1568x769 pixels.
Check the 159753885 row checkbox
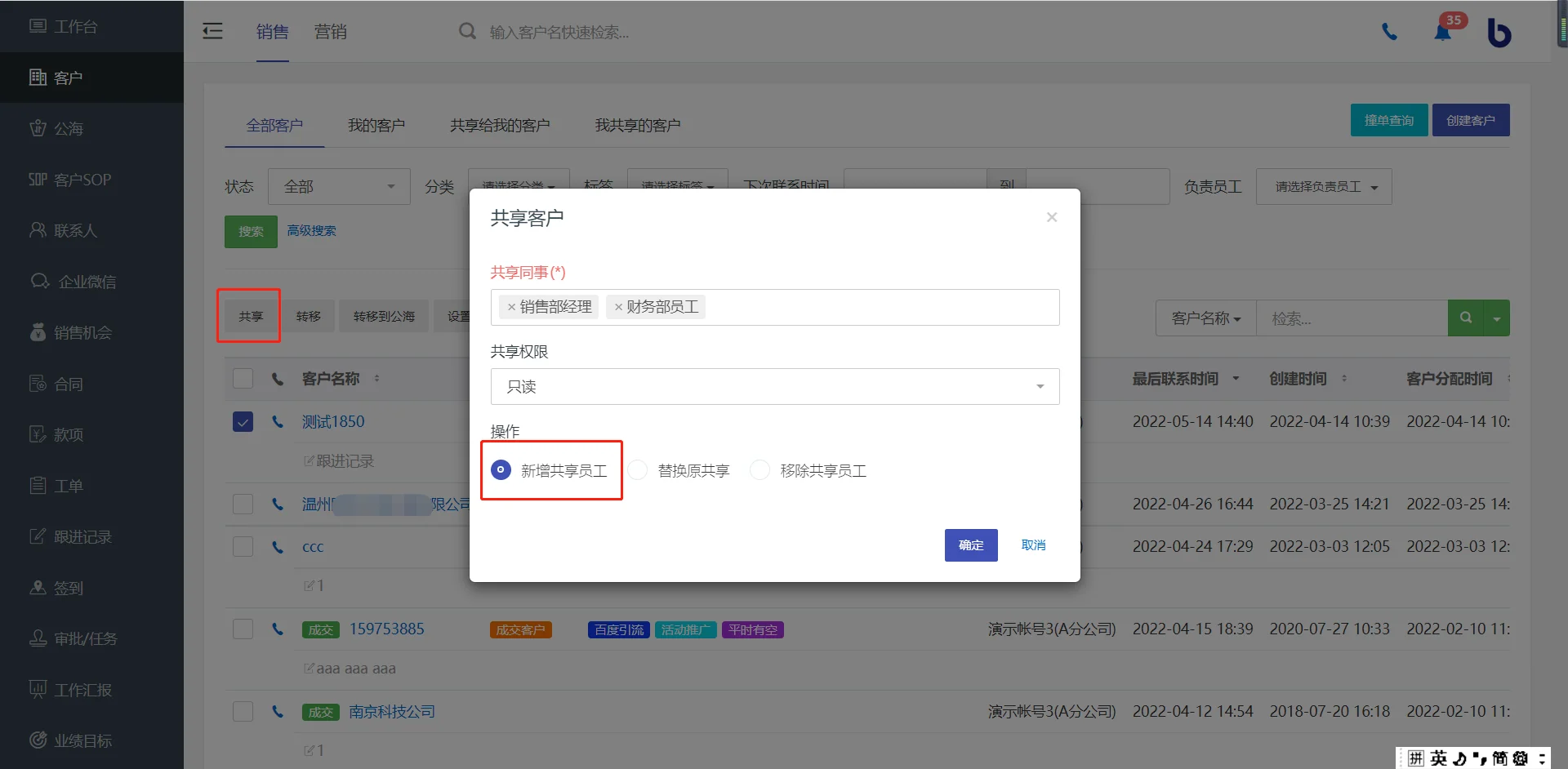[x=243, y=629]
